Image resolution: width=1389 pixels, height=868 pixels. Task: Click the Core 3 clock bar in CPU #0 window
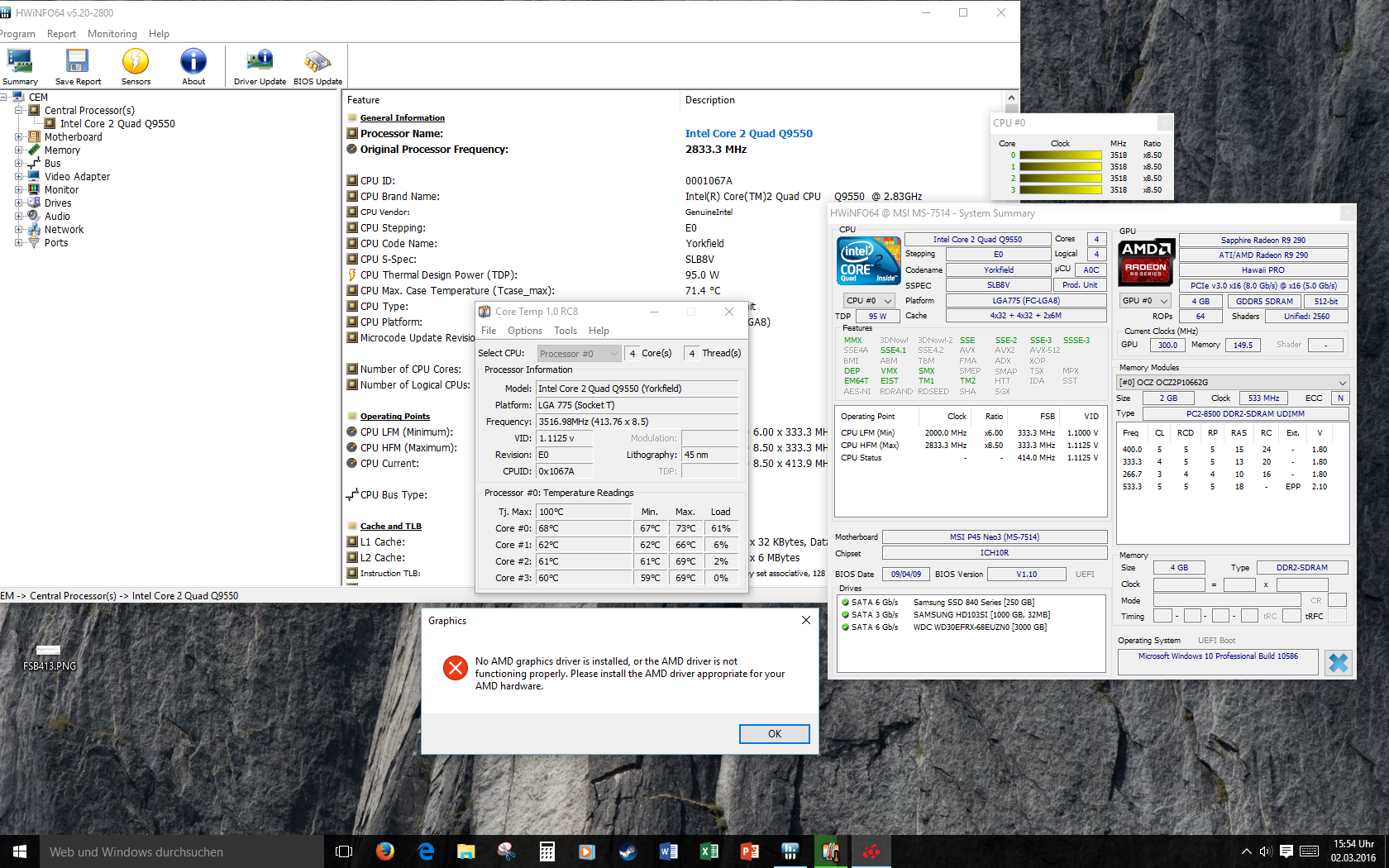point(1061,189)
